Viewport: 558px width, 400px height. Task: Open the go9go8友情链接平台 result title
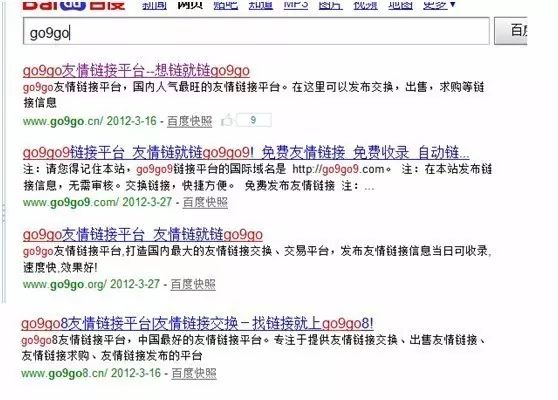pyautogui.click(x=197, y=323)
